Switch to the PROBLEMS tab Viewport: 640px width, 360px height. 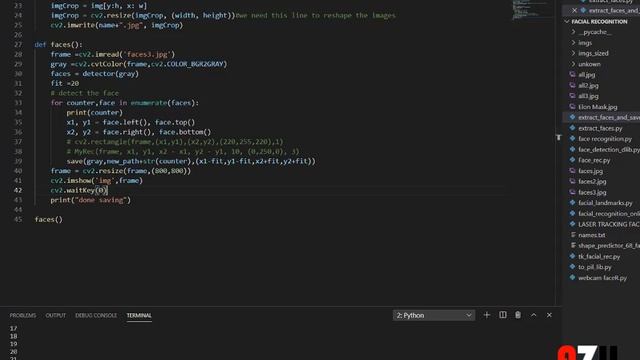pyautogui.click(x=23, y=316)
